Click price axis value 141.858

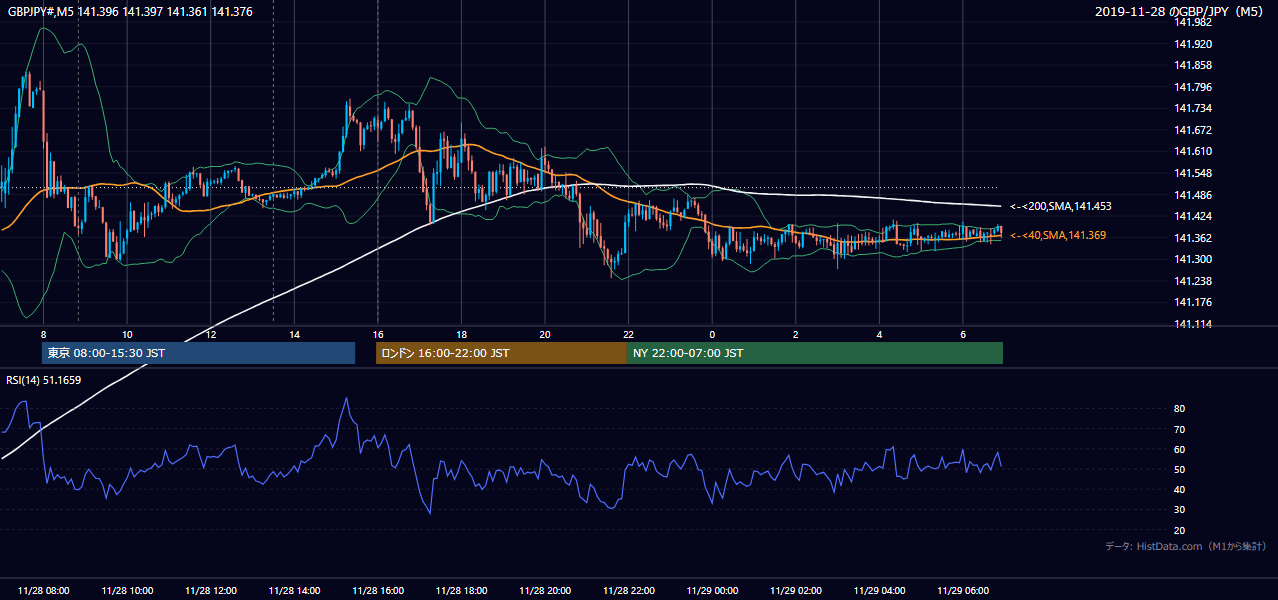coord(1193,65)
